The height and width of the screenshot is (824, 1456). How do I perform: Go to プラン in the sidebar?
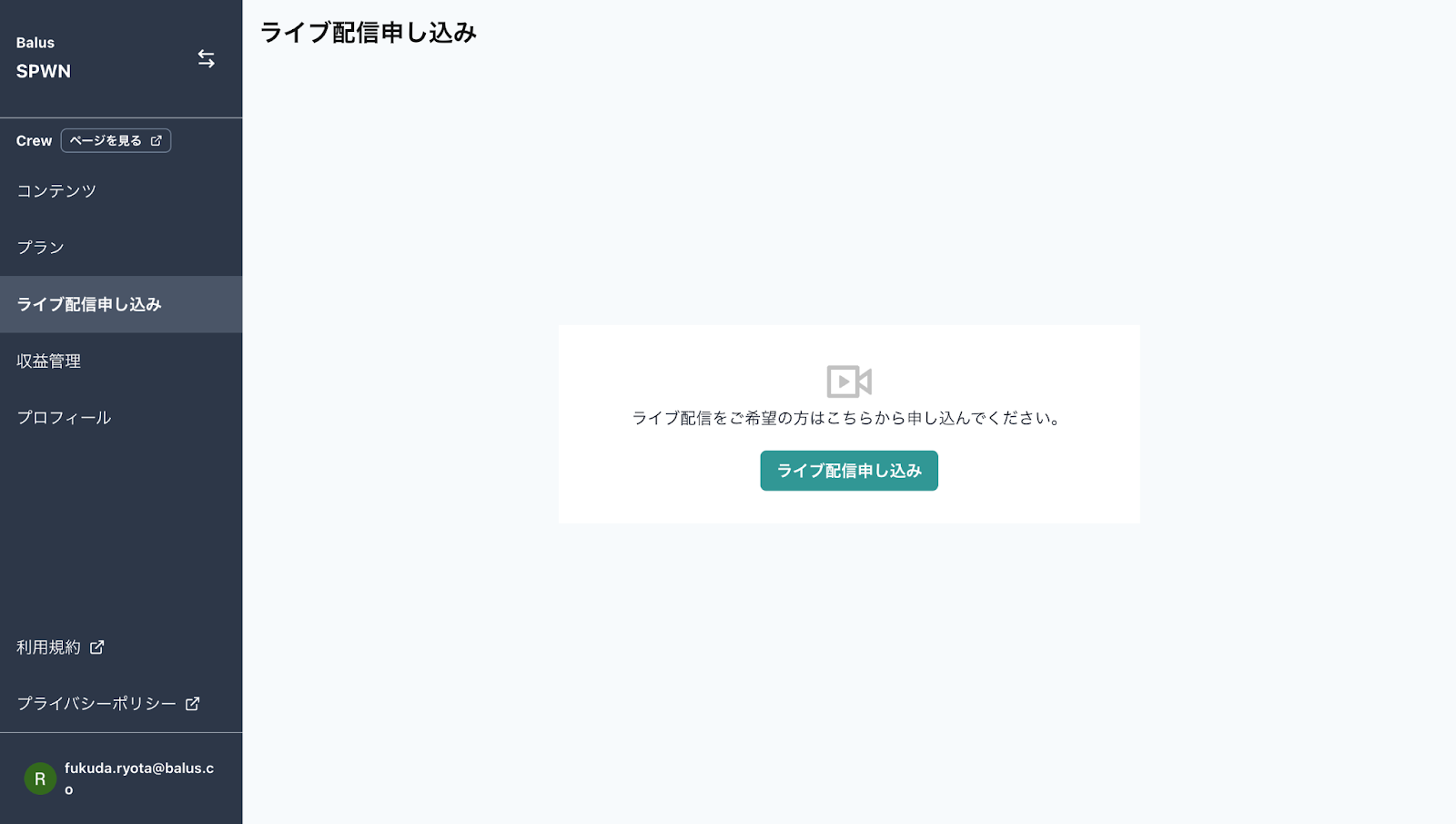[x=41, y=248]
